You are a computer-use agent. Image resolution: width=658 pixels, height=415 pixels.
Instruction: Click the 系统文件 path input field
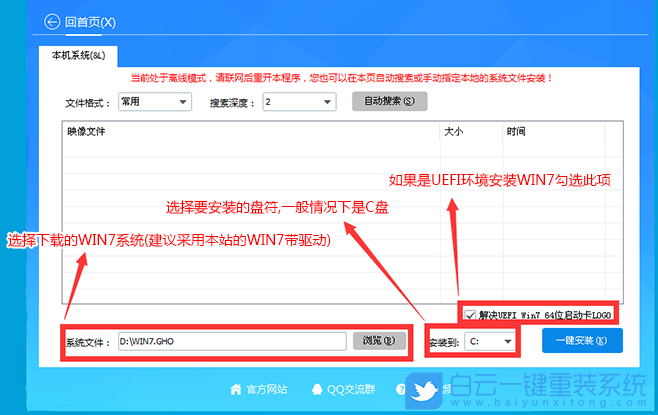(x=232, y=341)
